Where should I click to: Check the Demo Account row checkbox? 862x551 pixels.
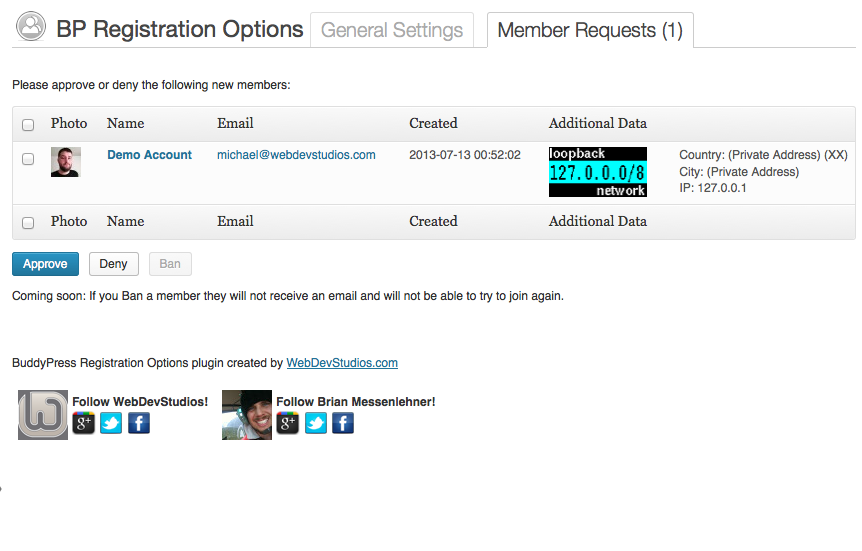28,159
